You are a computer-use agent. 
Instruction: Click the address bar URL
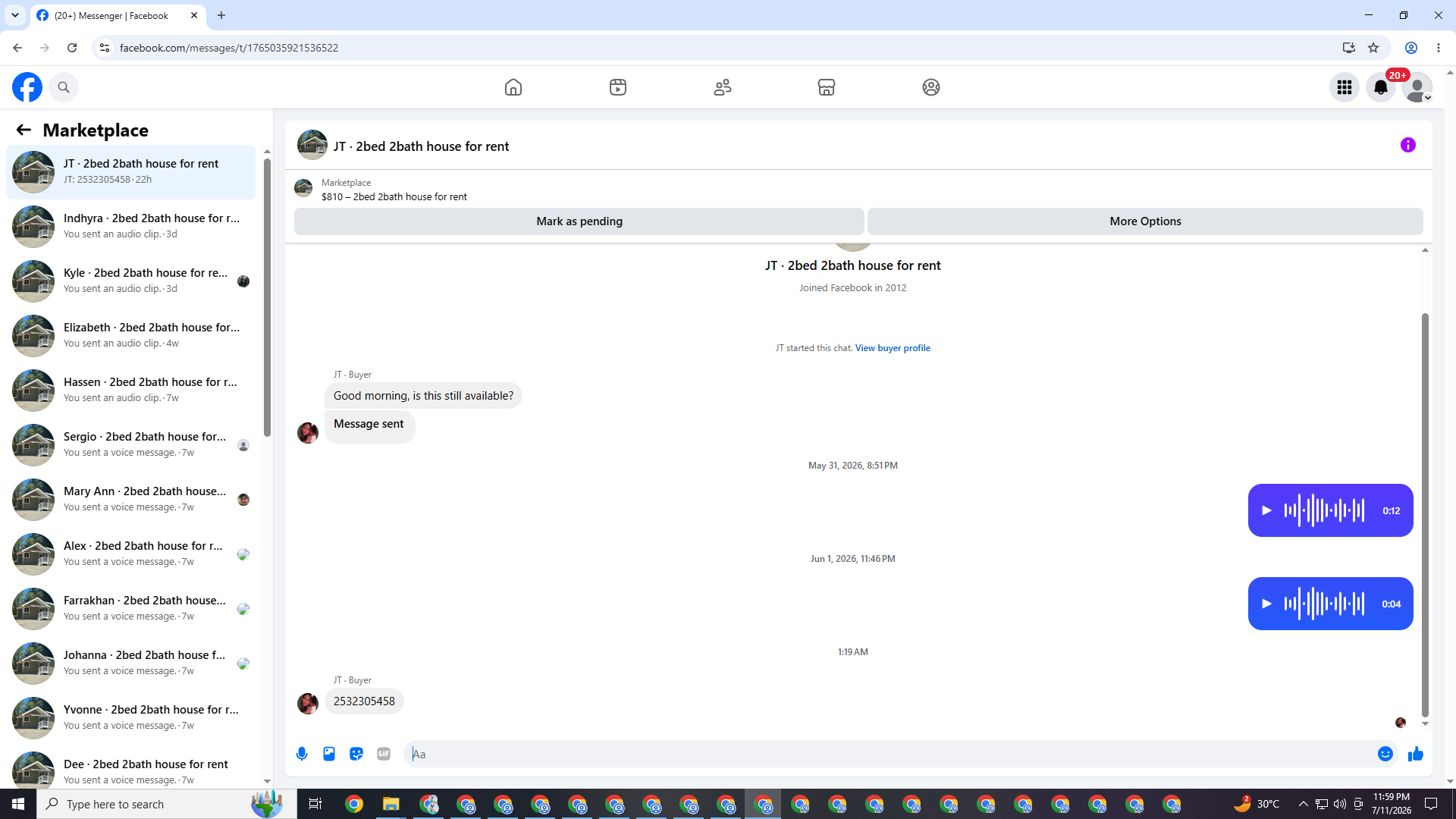coord(229,48)
